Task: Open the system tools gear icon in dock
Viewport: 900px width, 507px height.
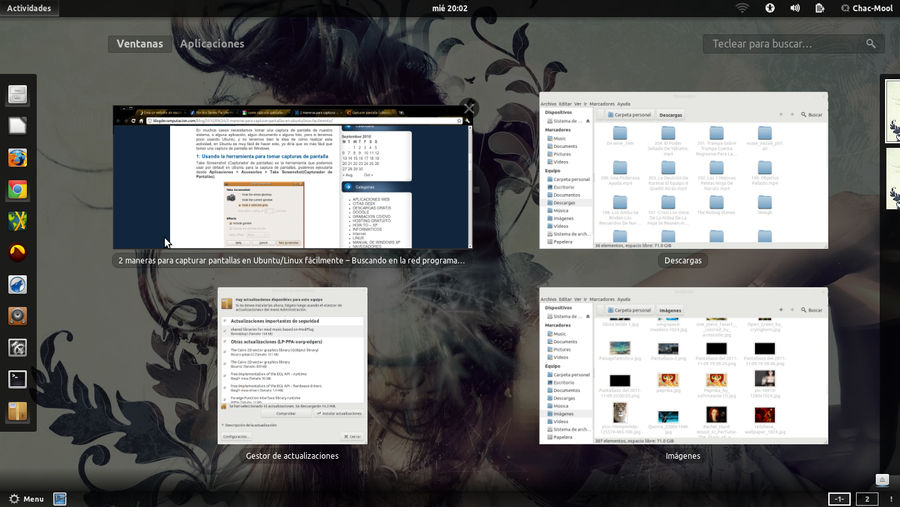Action: pyautogui.click(x=17, y=347)
